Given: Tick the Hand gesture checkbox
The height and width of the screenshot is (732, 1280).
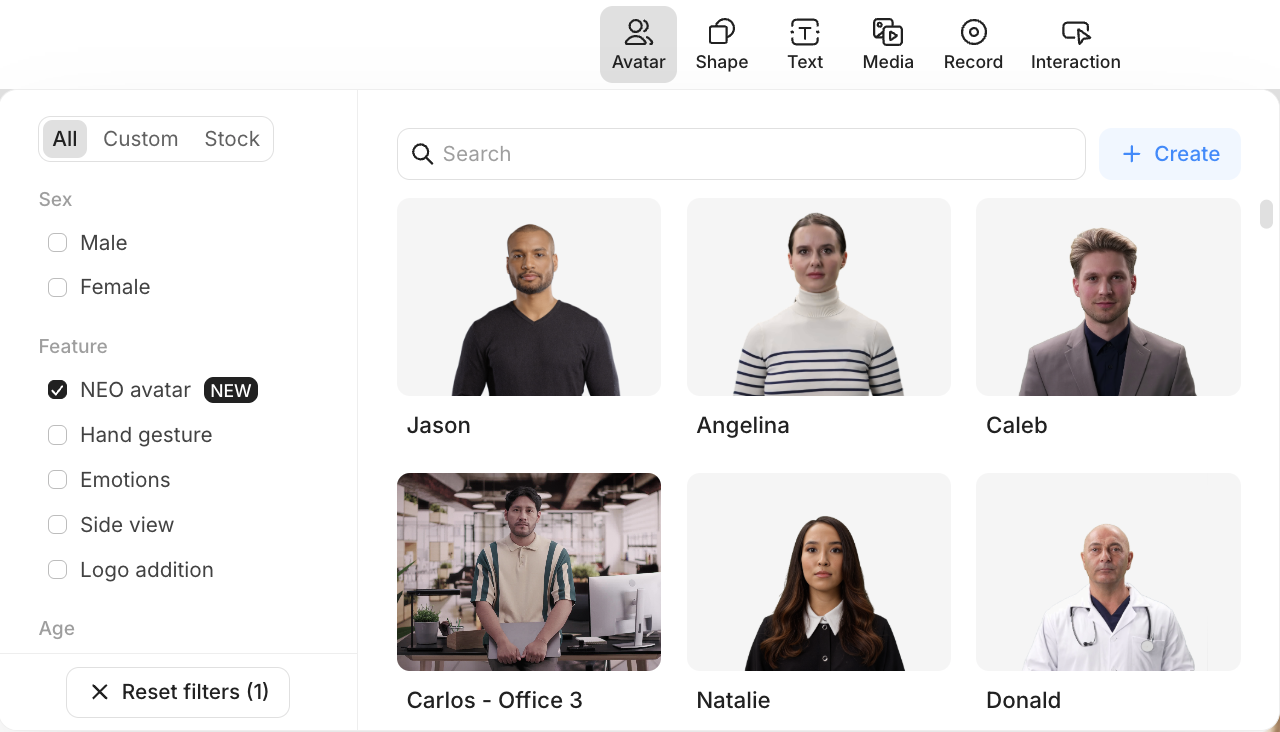Looking at the screenshot, I should click(x=58, y=435).
